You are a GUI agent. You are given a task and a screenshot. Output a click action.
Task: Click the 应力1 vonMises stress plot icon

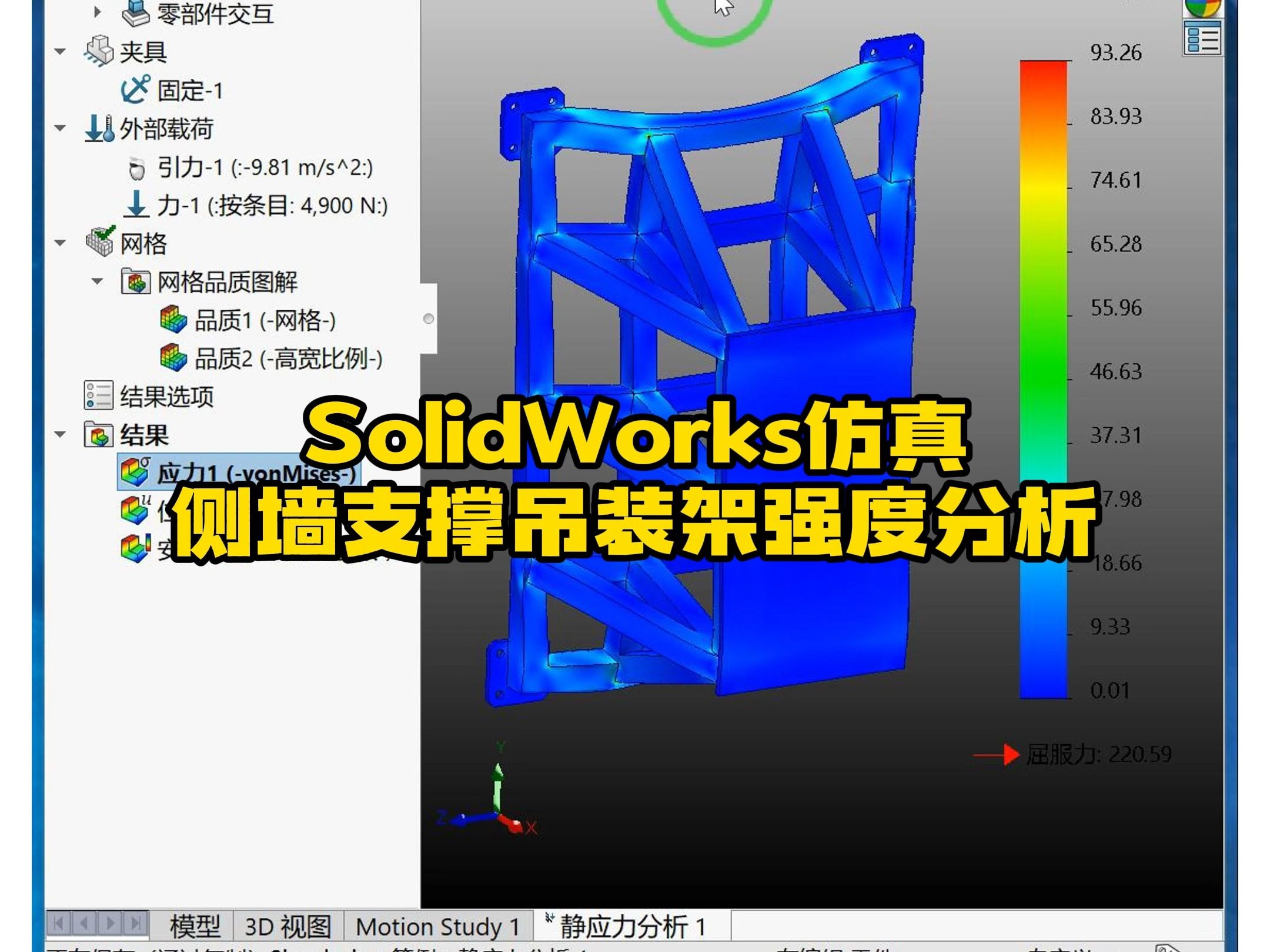click(135, 472)
